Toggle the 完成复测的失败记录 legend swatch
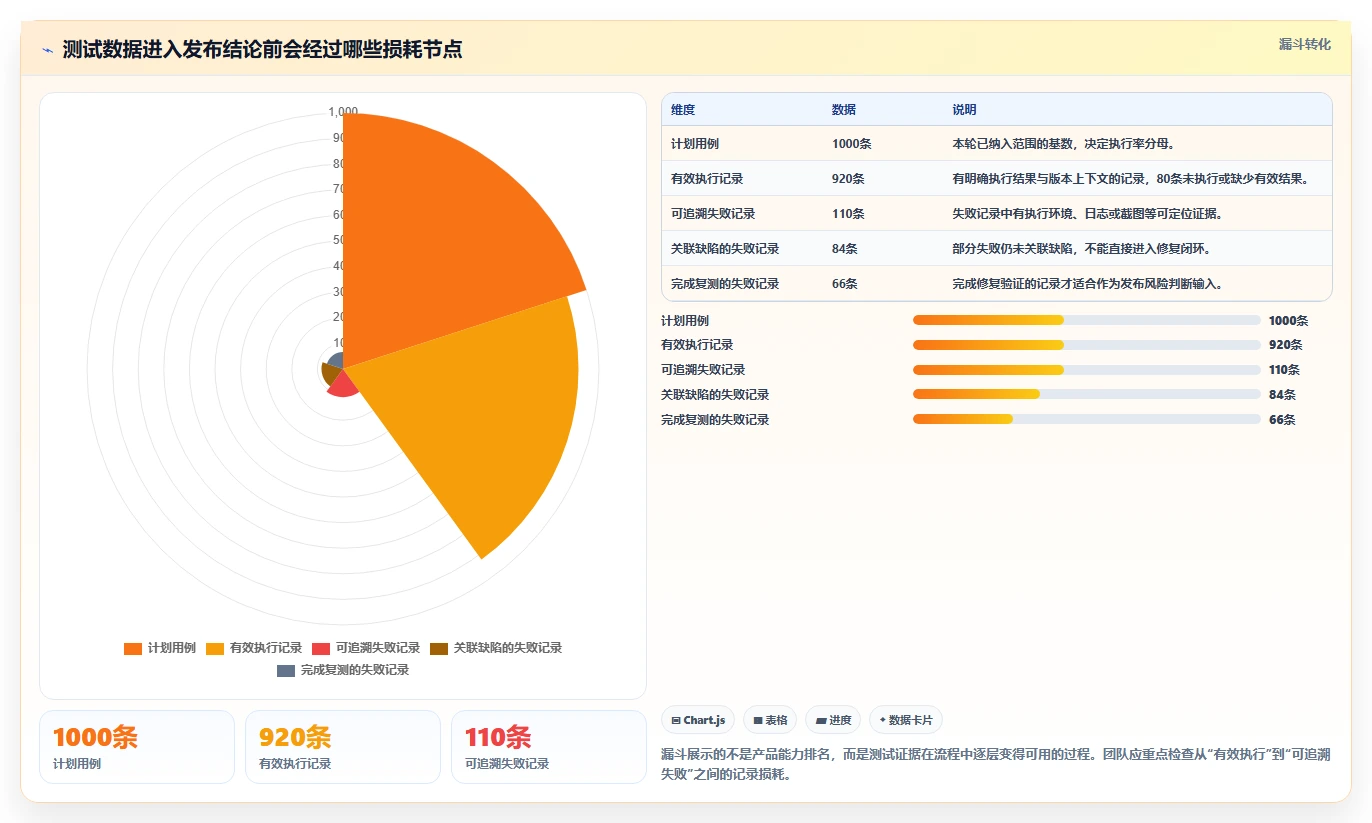Image resolution: width=1372 pixels, height=823 pixels. coord(286,670)
